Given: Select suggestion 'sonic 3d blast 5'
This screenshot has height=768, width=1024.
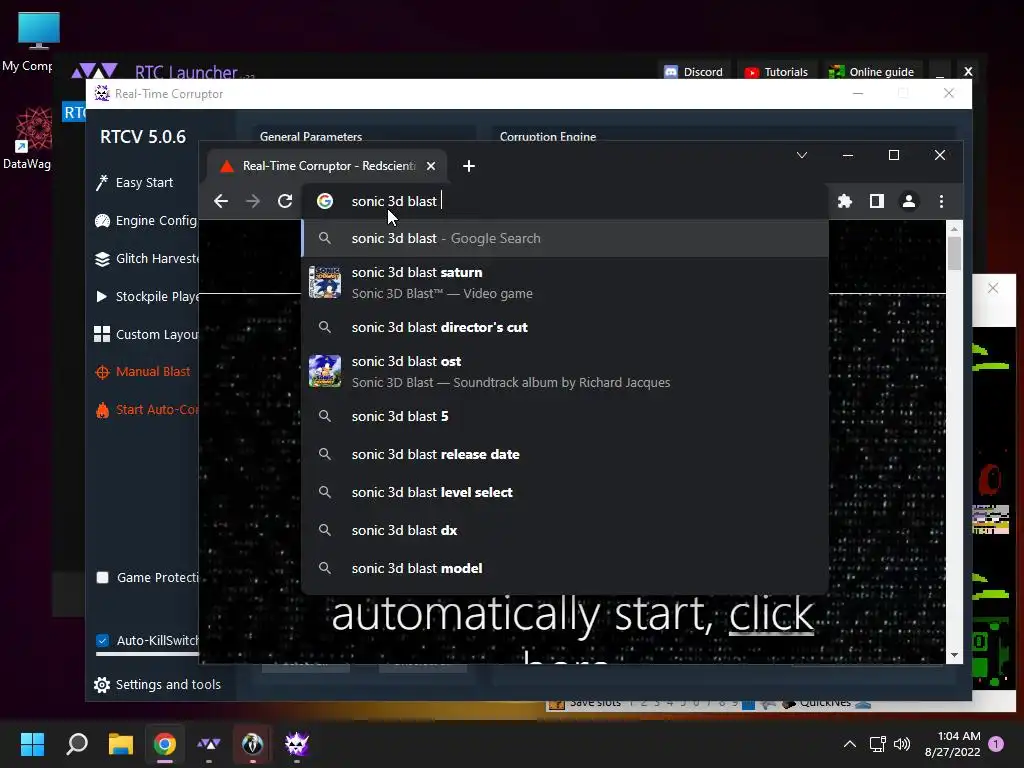Looking at the screenshot, I should click(x=565, y=416).
